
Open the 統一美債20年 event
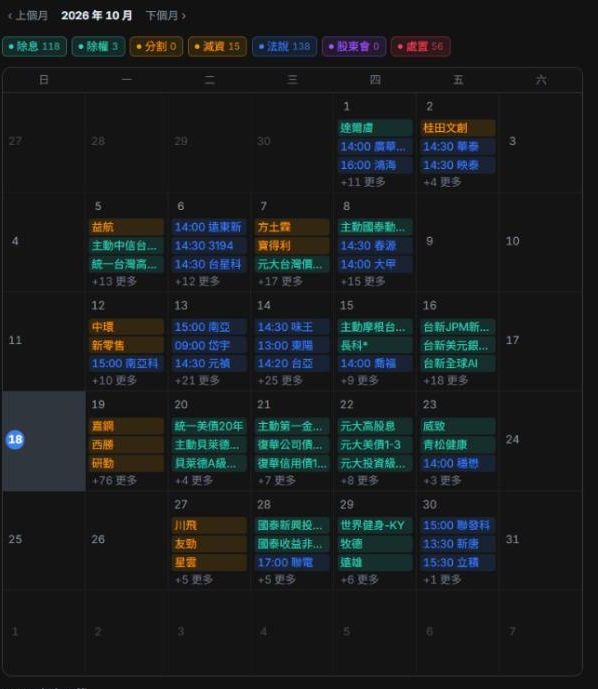tap(209, 426)
